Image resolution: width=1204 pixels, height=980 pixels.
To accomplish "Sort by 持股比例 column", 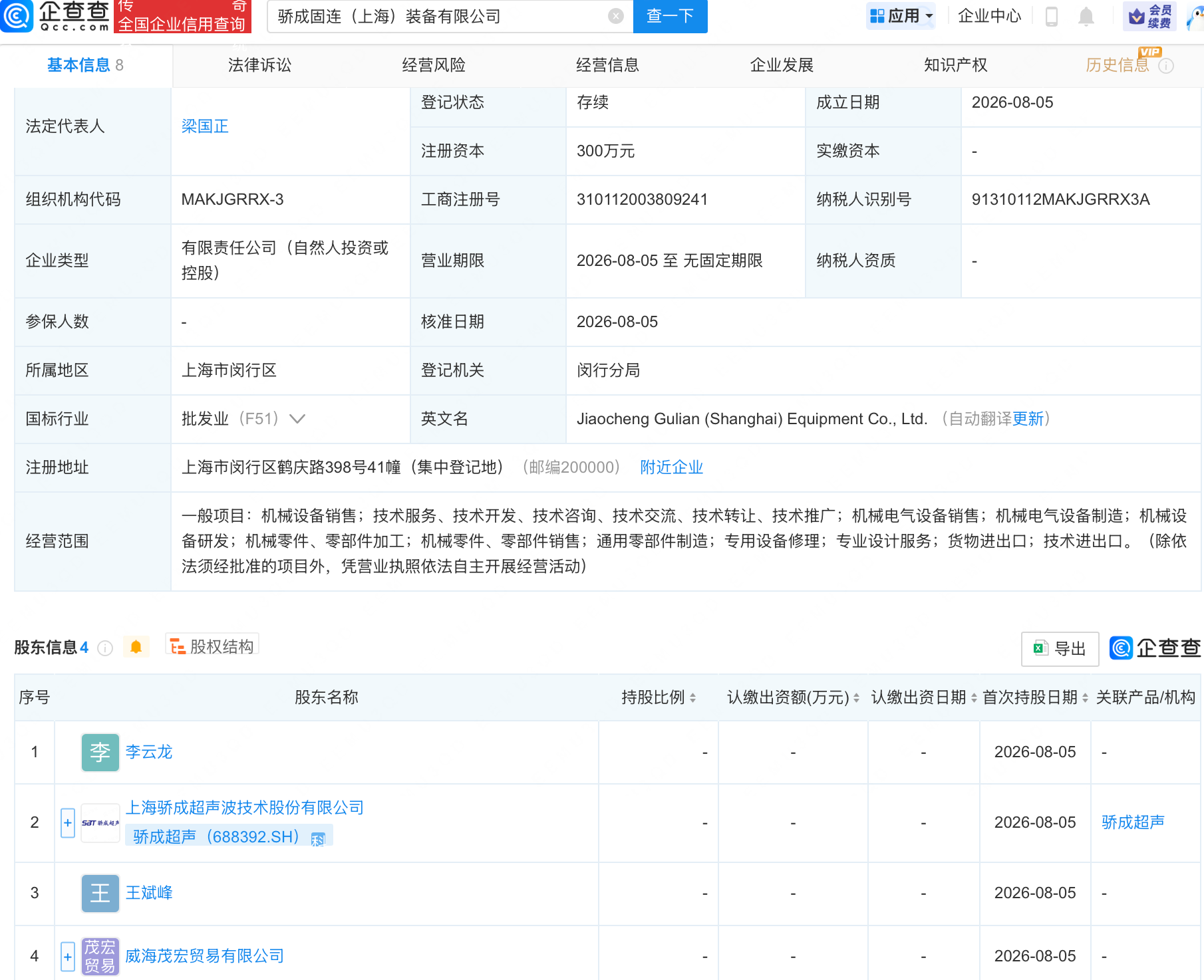I will [692, 697].
